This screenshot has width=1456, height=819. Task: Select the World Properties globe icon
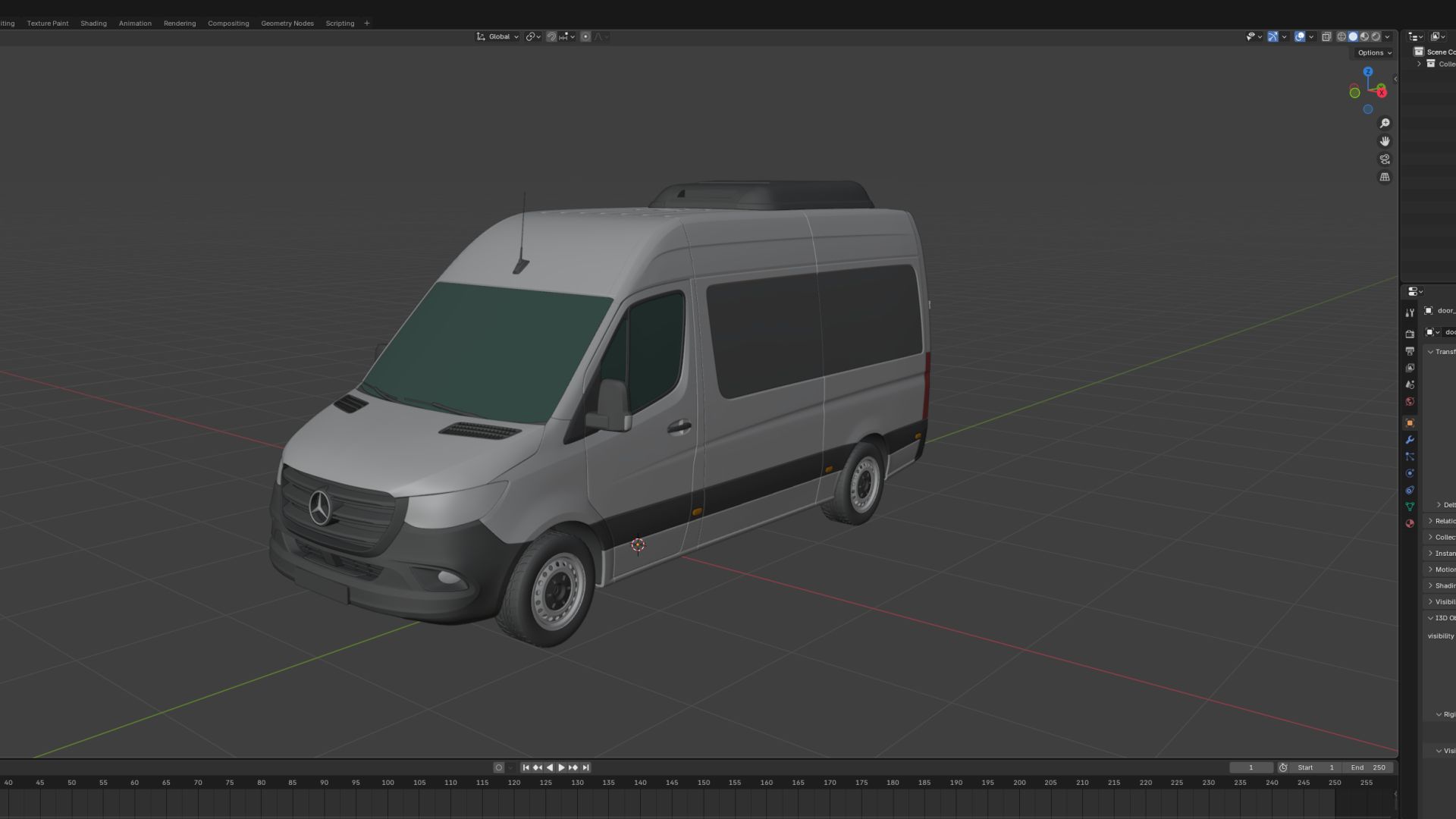point(1409,402)
